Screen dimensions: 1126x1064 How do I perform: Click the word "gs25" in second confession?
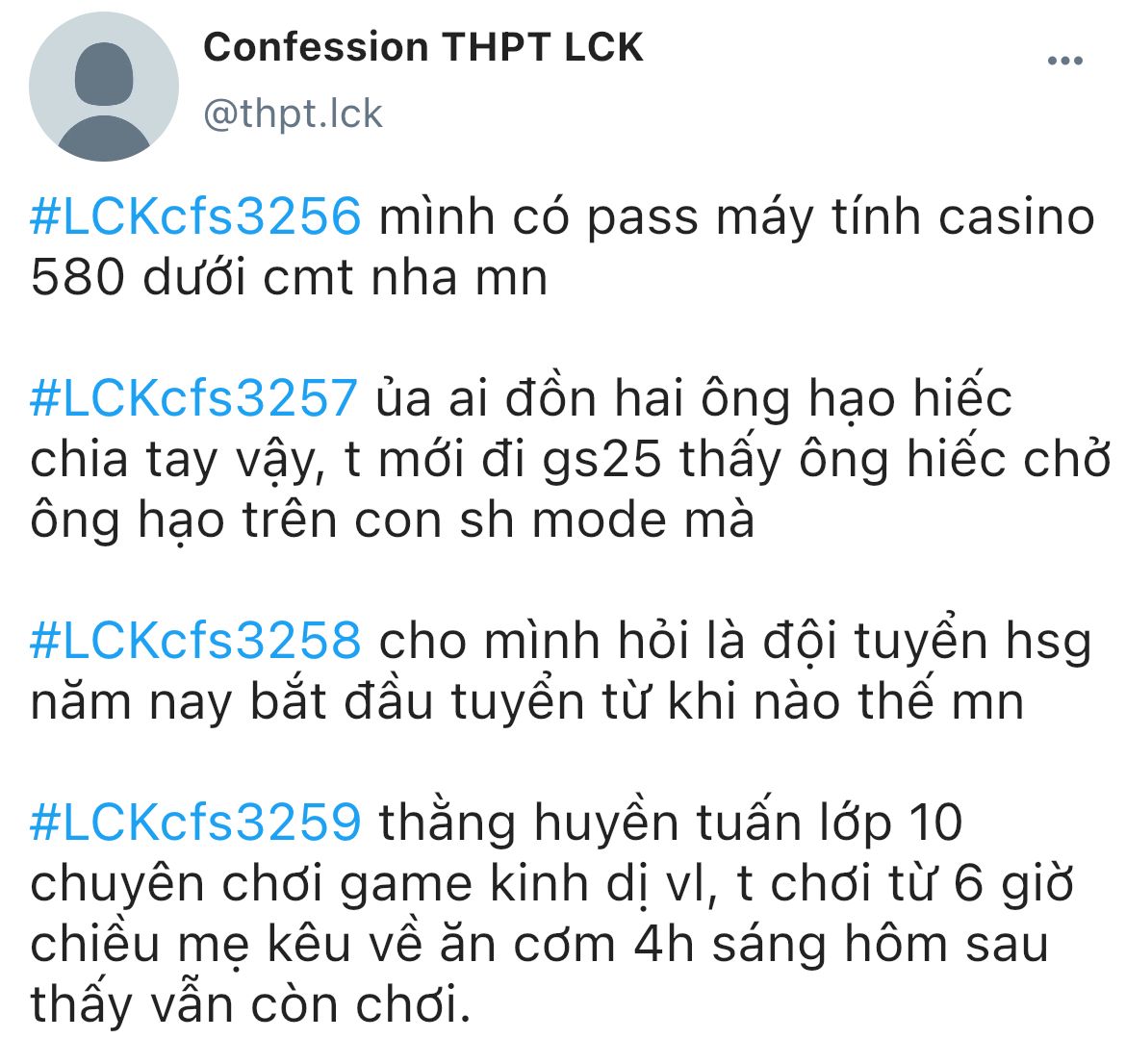[x=601, y=460]
